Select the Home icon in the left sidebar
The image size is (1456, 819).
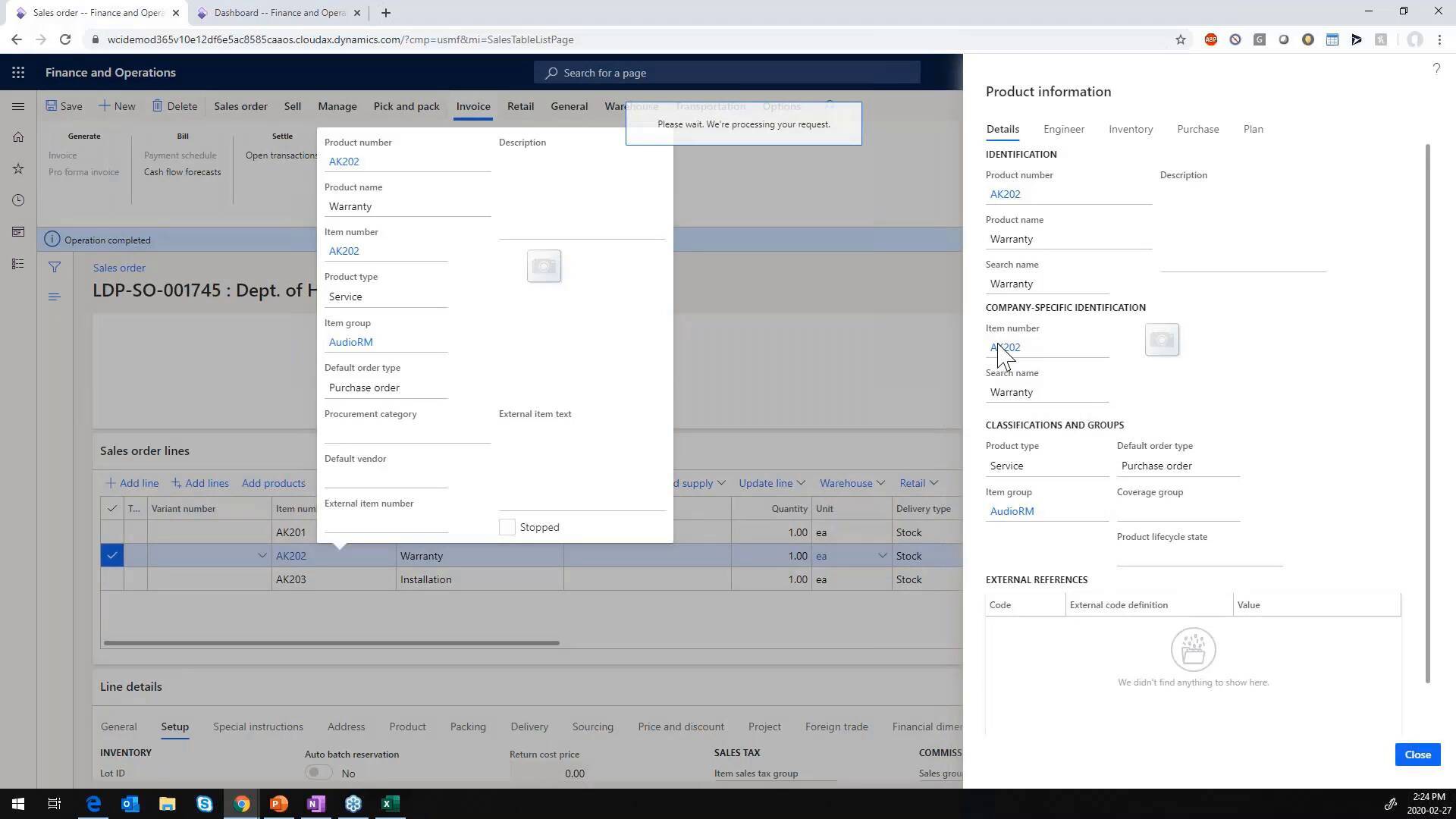[x=18, y=137]
